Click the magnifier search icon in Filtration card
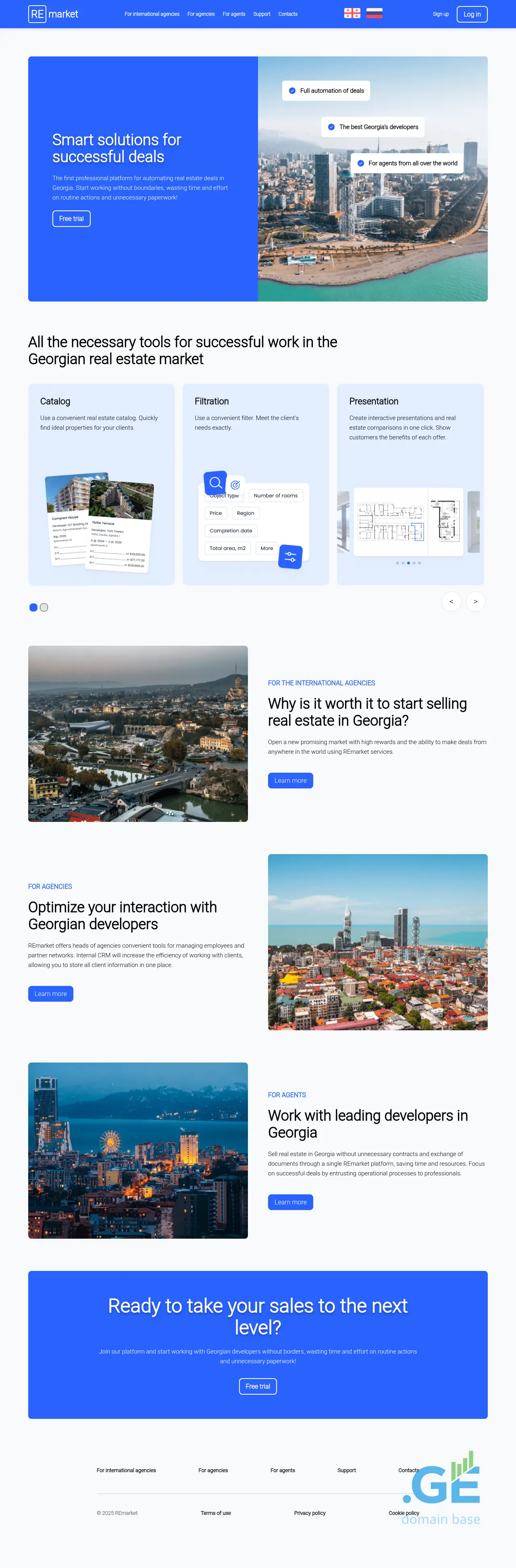Viewport: 516px width, 1568px height. click(x=215, y=483)
